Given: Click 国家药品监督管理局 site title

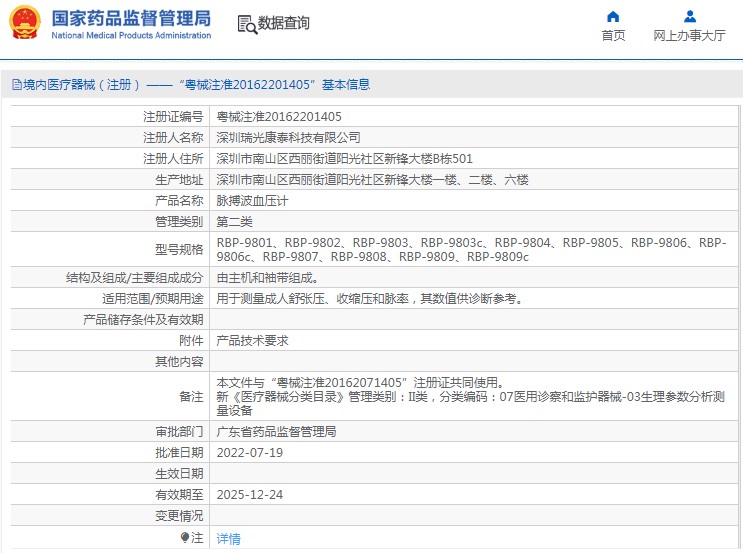Looking at the screenshot, I should [x=131, y=18].
